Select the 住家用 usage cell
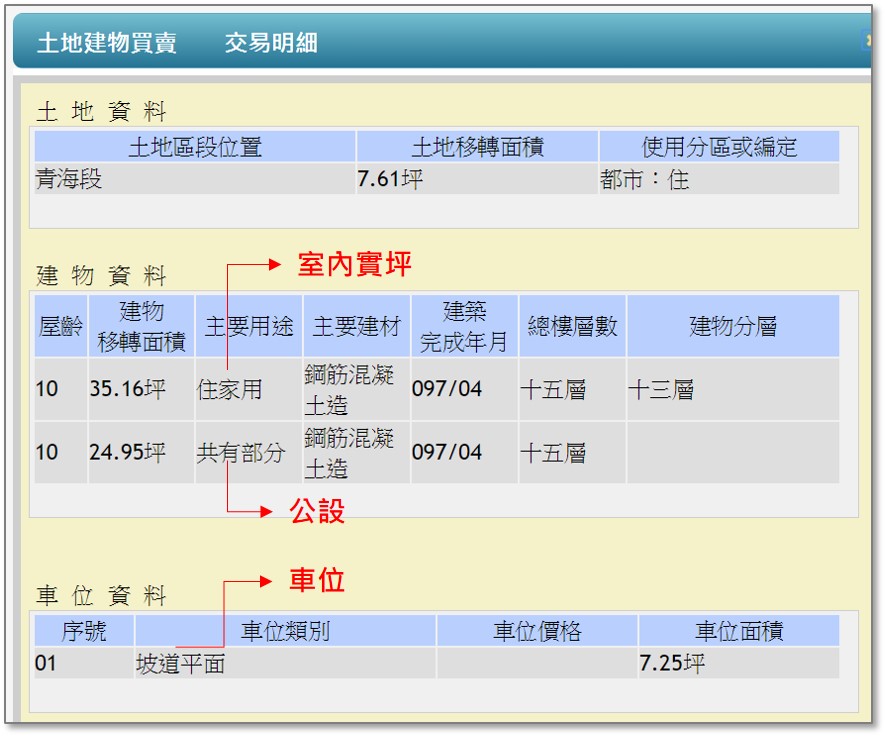886x737 pixels. [x=249, y=389]
